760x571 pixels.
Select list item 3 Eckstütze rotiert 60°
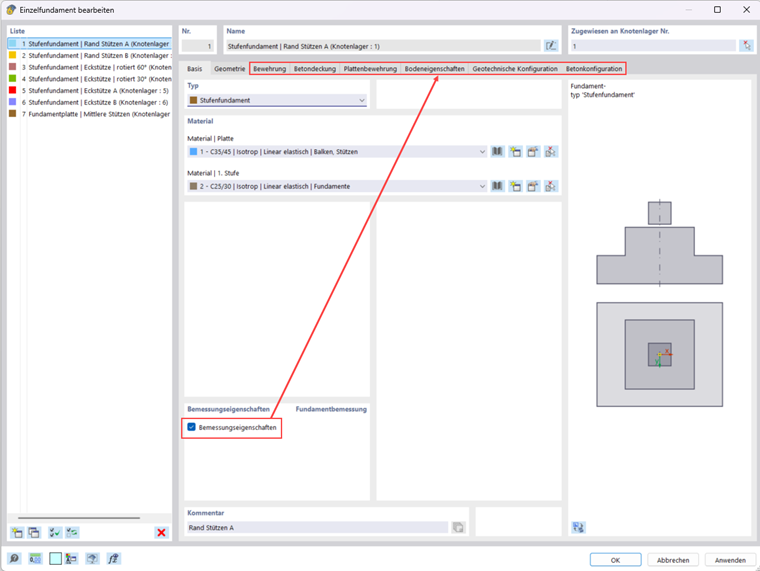tap(90, 67)
